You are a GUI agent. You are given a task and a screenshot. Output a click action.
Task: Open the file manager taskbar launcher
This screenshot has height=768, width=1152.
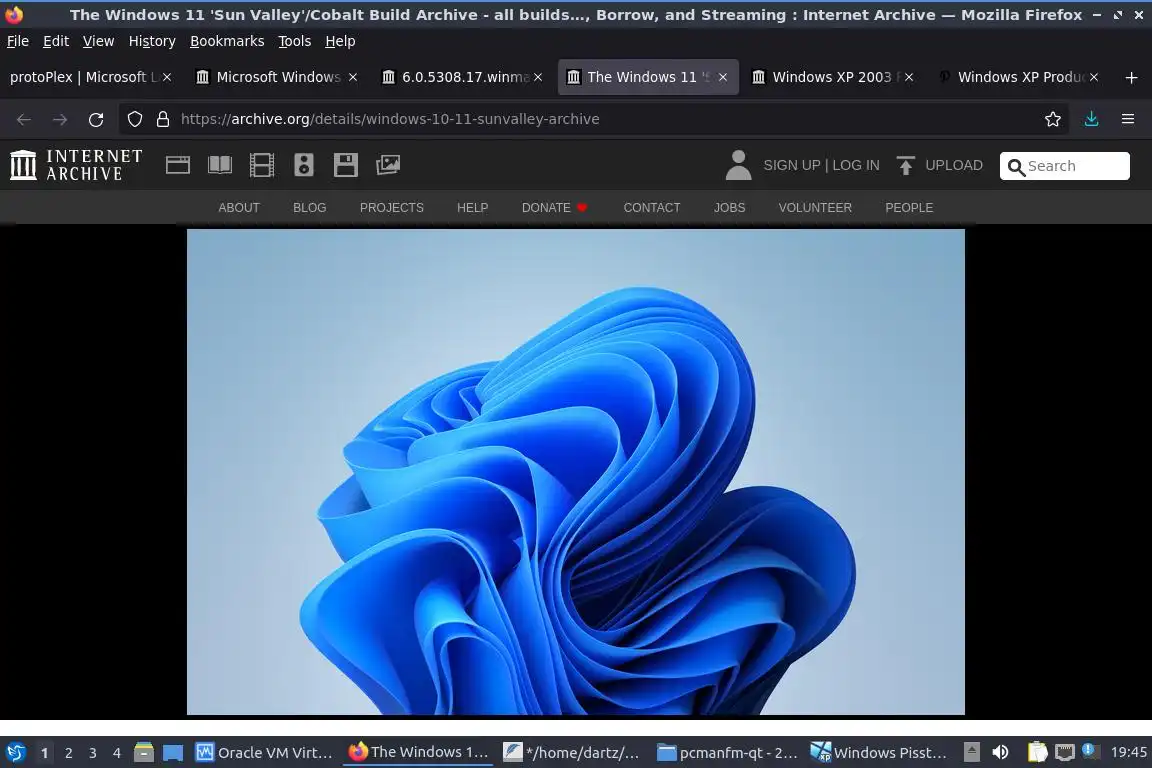pyautogui.click(x=144, y=752)
